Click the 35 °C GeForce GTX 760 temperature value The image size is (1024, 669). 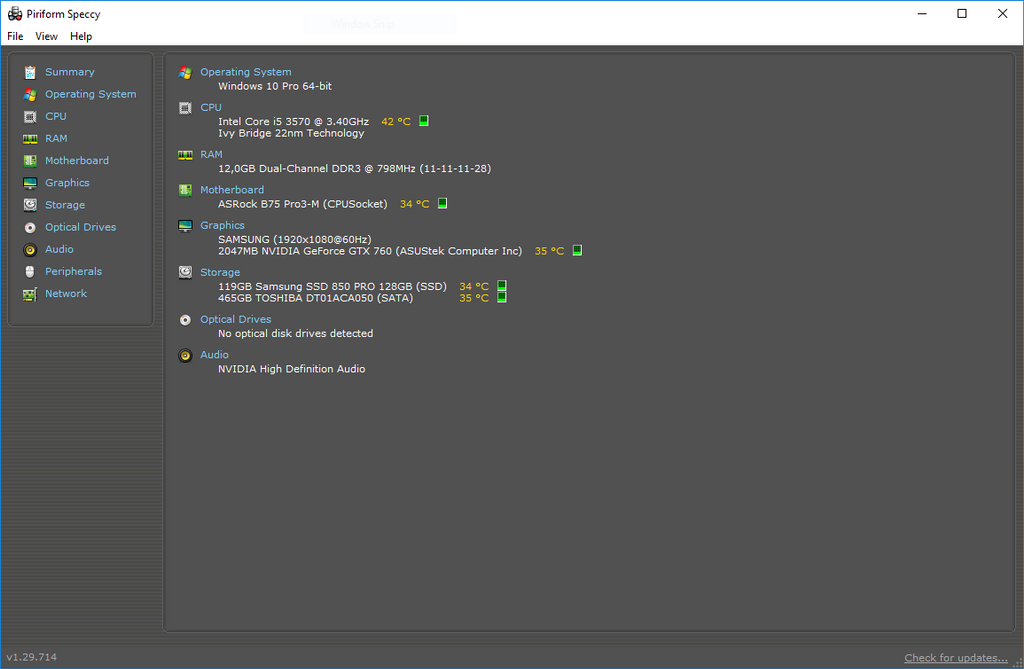tap(549, 251)
